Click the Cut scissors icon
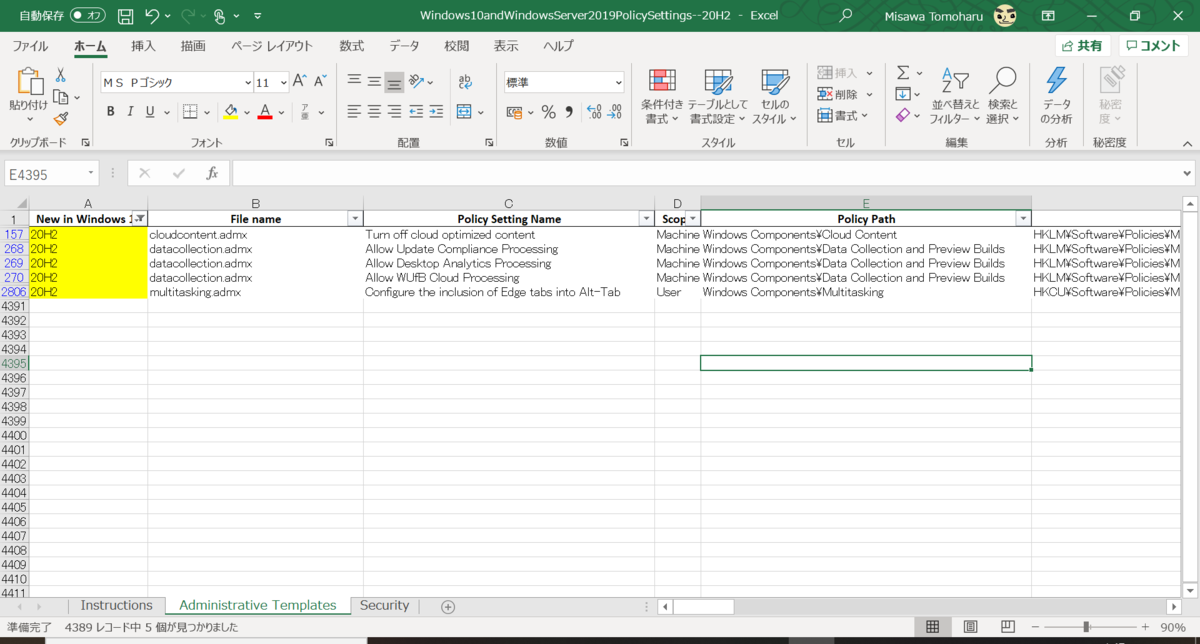The image size is (1200, 644). [x=60, y=75]
